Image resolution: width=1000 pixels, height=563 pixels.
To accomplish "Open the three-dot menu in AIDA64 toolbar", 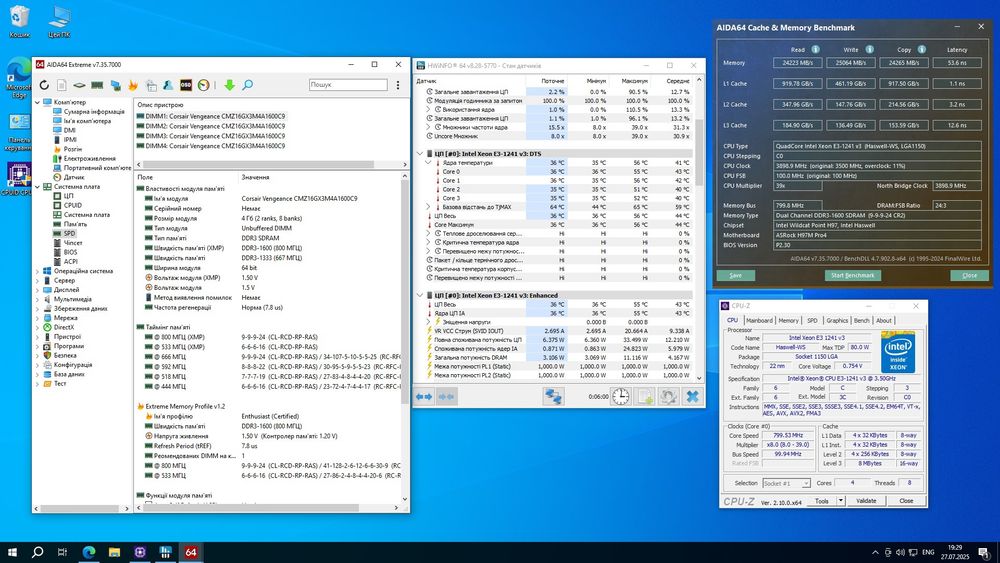I will (x=398, y=85).
